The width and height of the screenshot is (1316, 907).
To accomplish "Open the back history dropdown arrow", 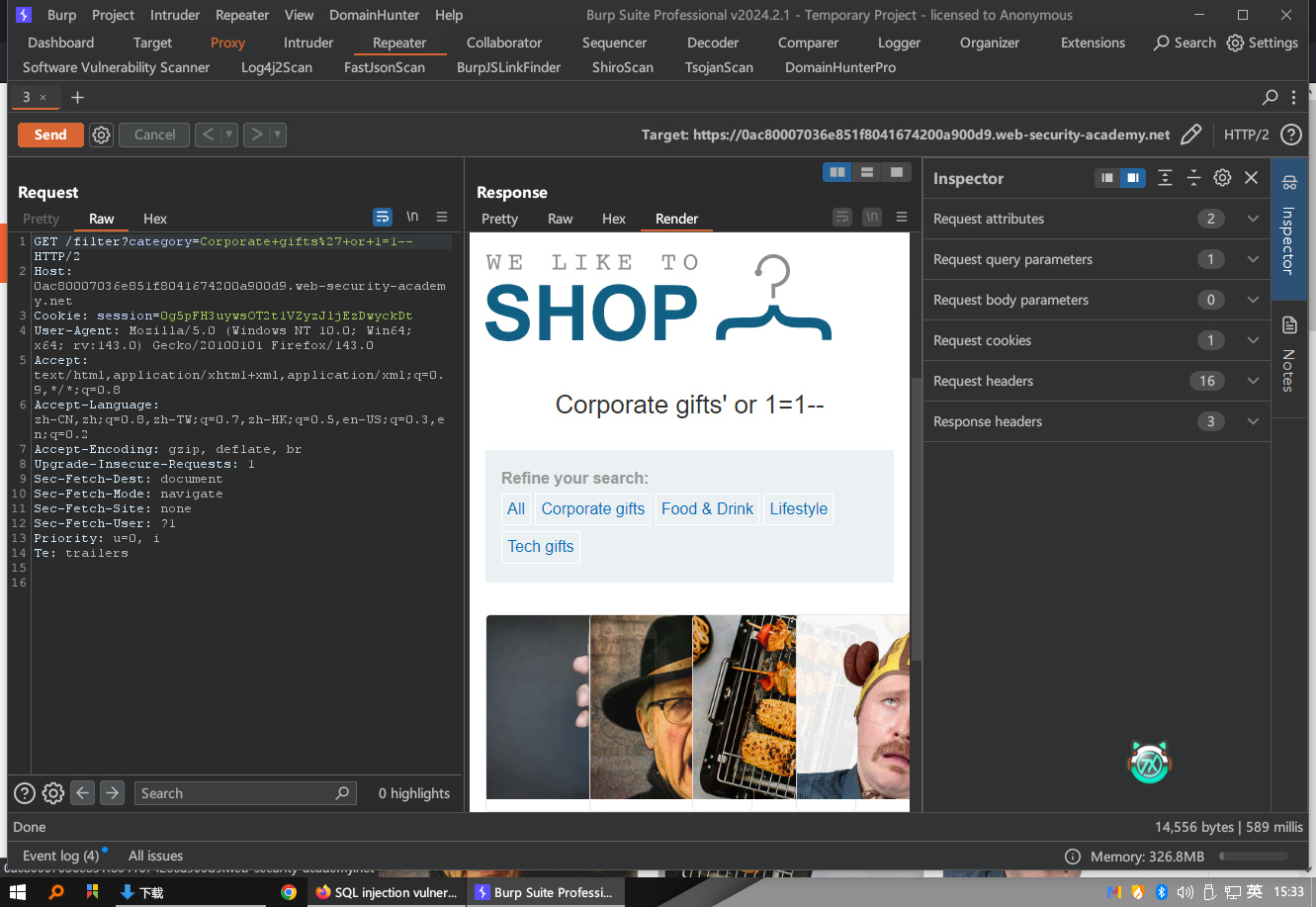I will 229,135.
